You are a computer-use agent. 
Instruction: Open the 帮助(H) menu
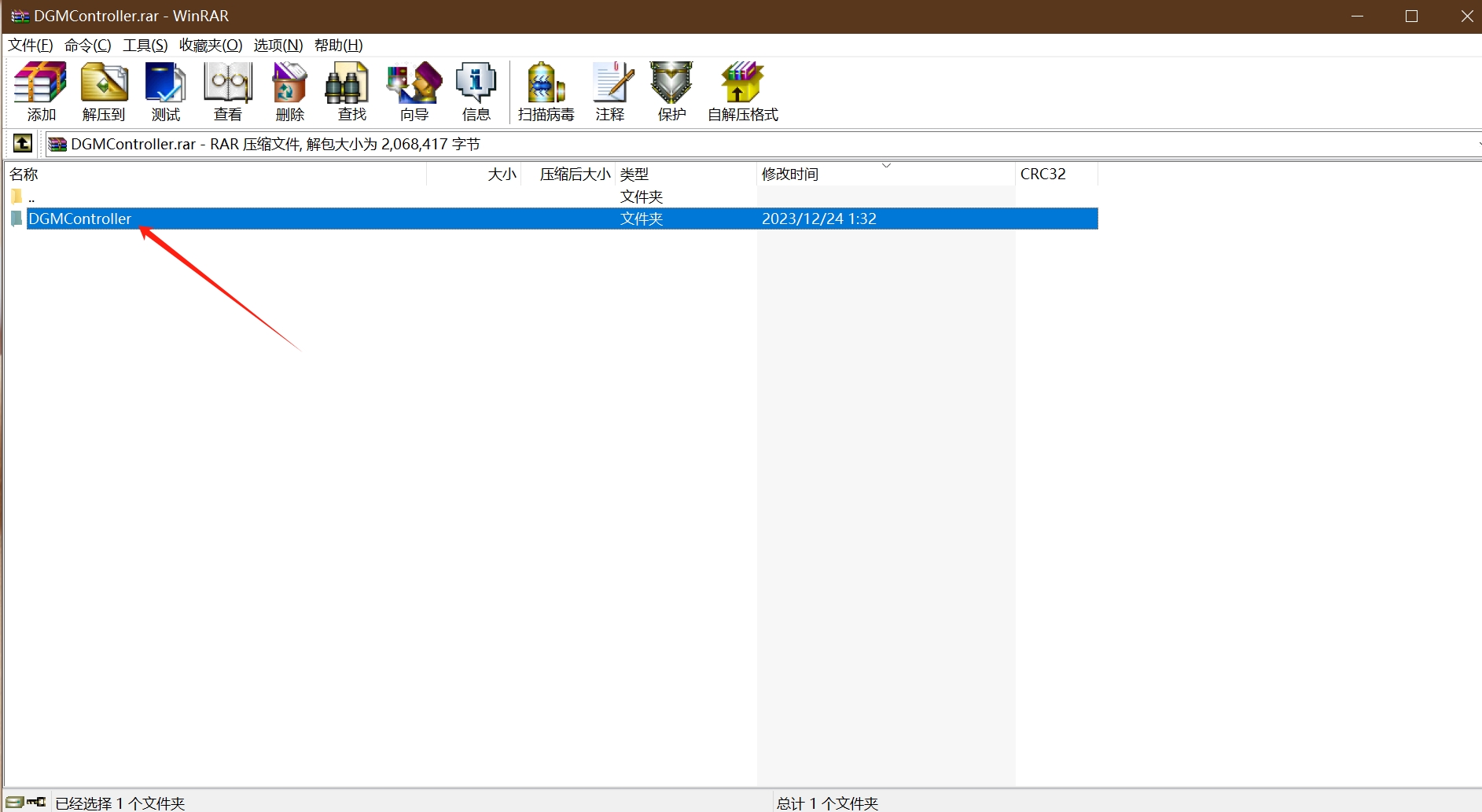pyautogui.click(x=339, y=45)
